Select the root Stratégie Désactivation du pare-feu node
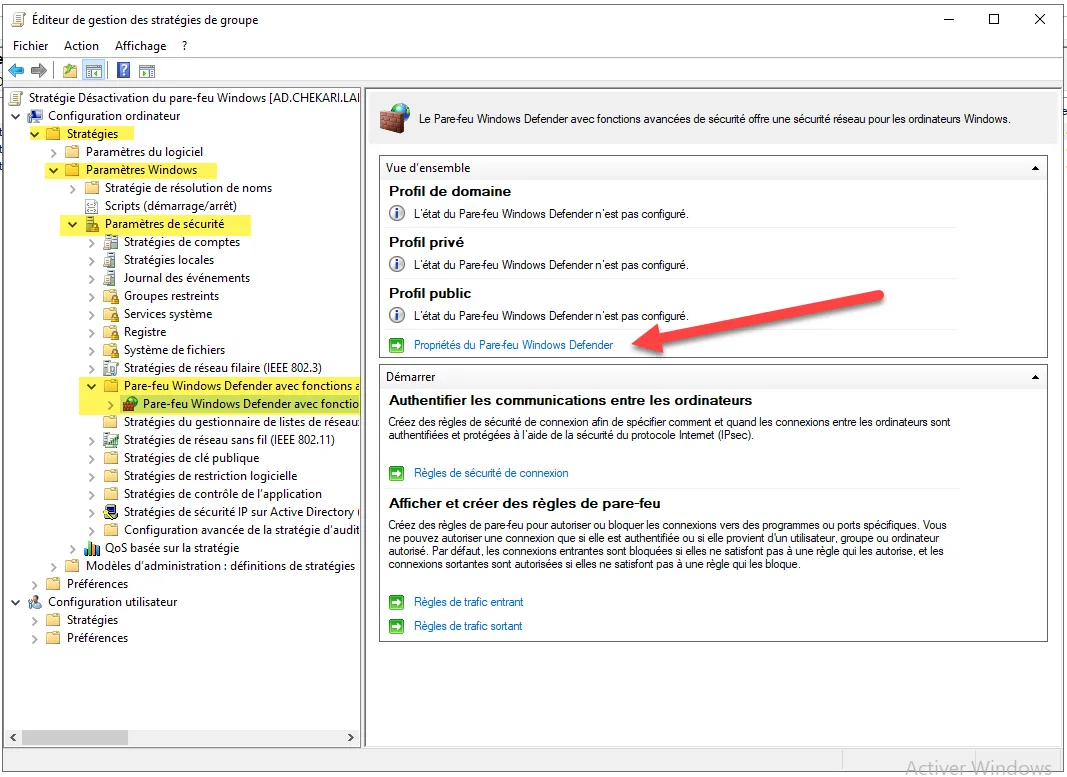Image resolution: width=1067 pixels, height=777 pixels. point(194,98)
